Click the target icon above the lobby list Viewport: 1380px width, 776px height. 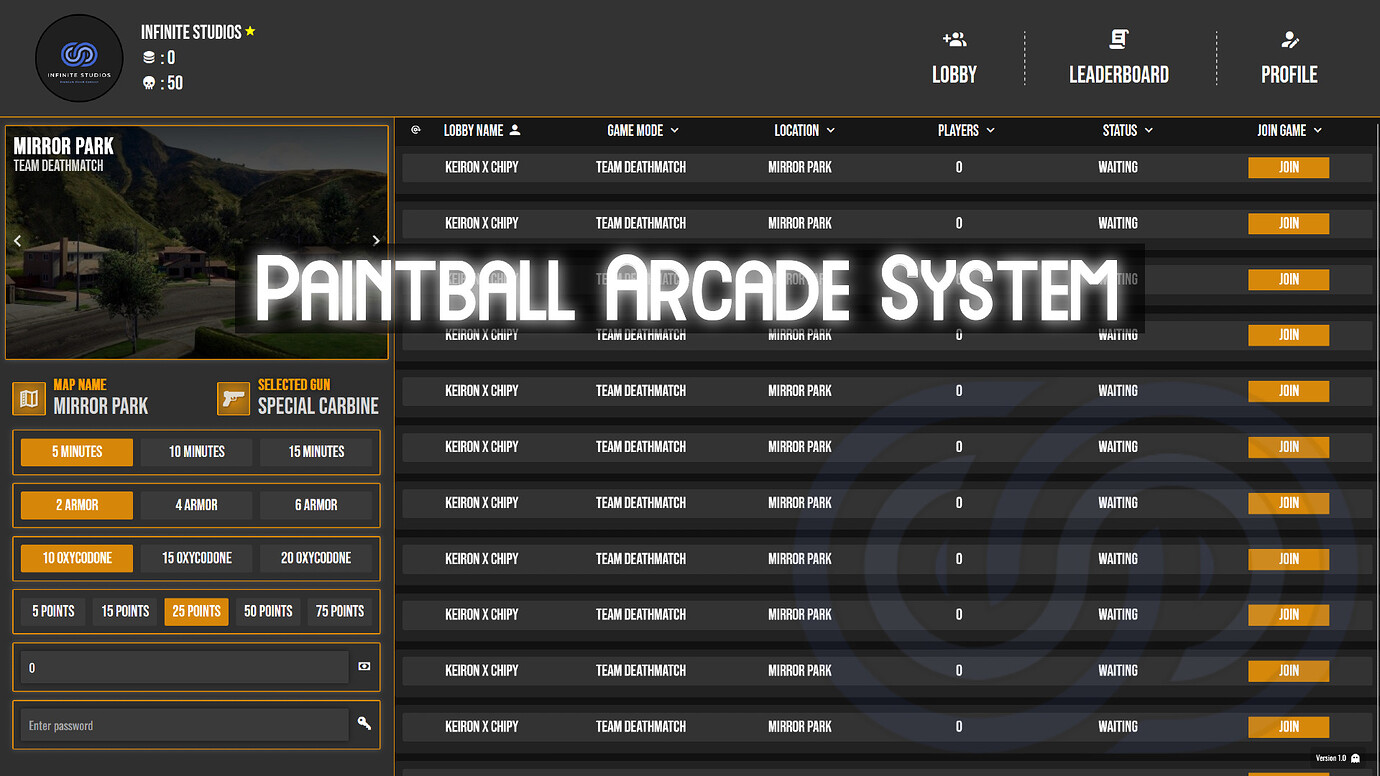coord(415,131)
